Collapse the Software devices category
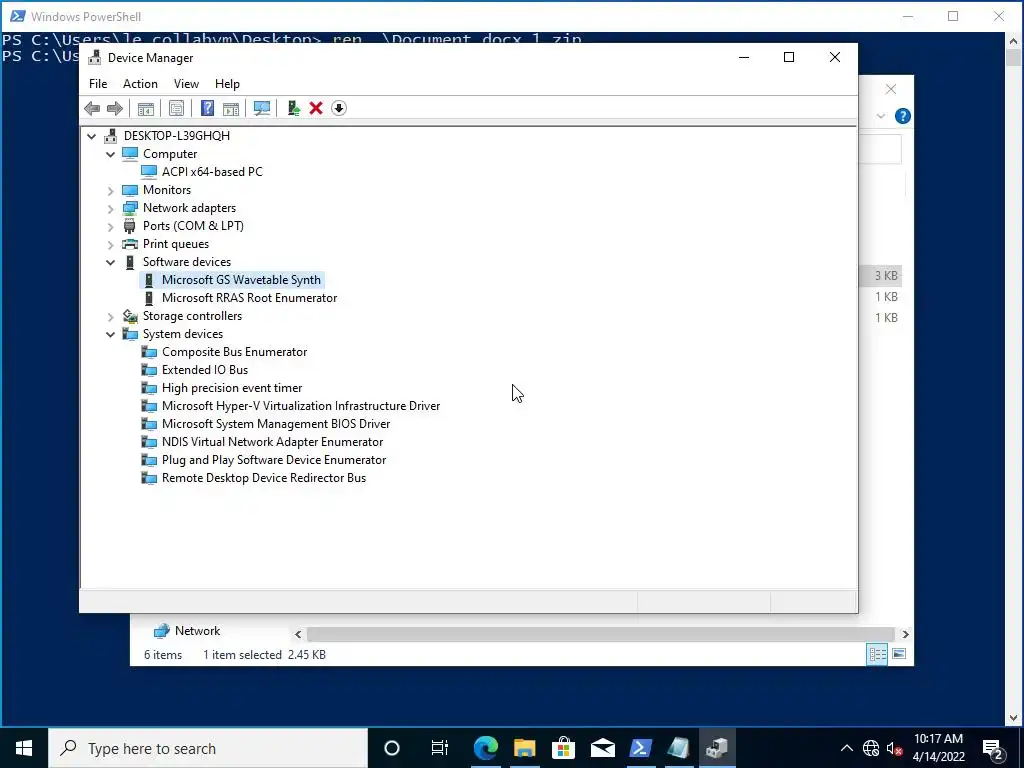The width and height of the screenshot is (1024, 768). [110, 262]
